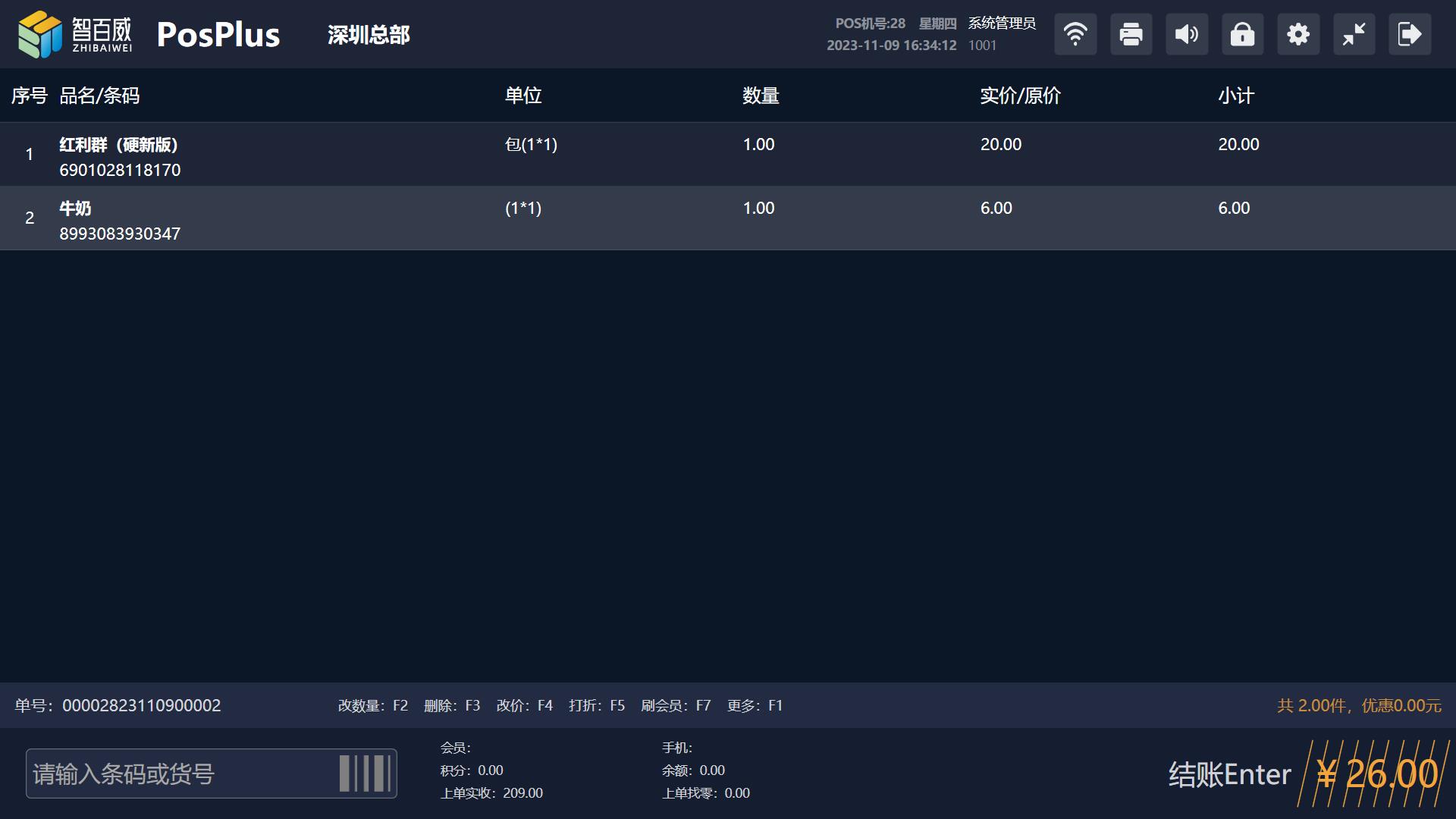1456x819 pixels.
Task: Click the WiFi network status icon
Action: click(1075, 34)
